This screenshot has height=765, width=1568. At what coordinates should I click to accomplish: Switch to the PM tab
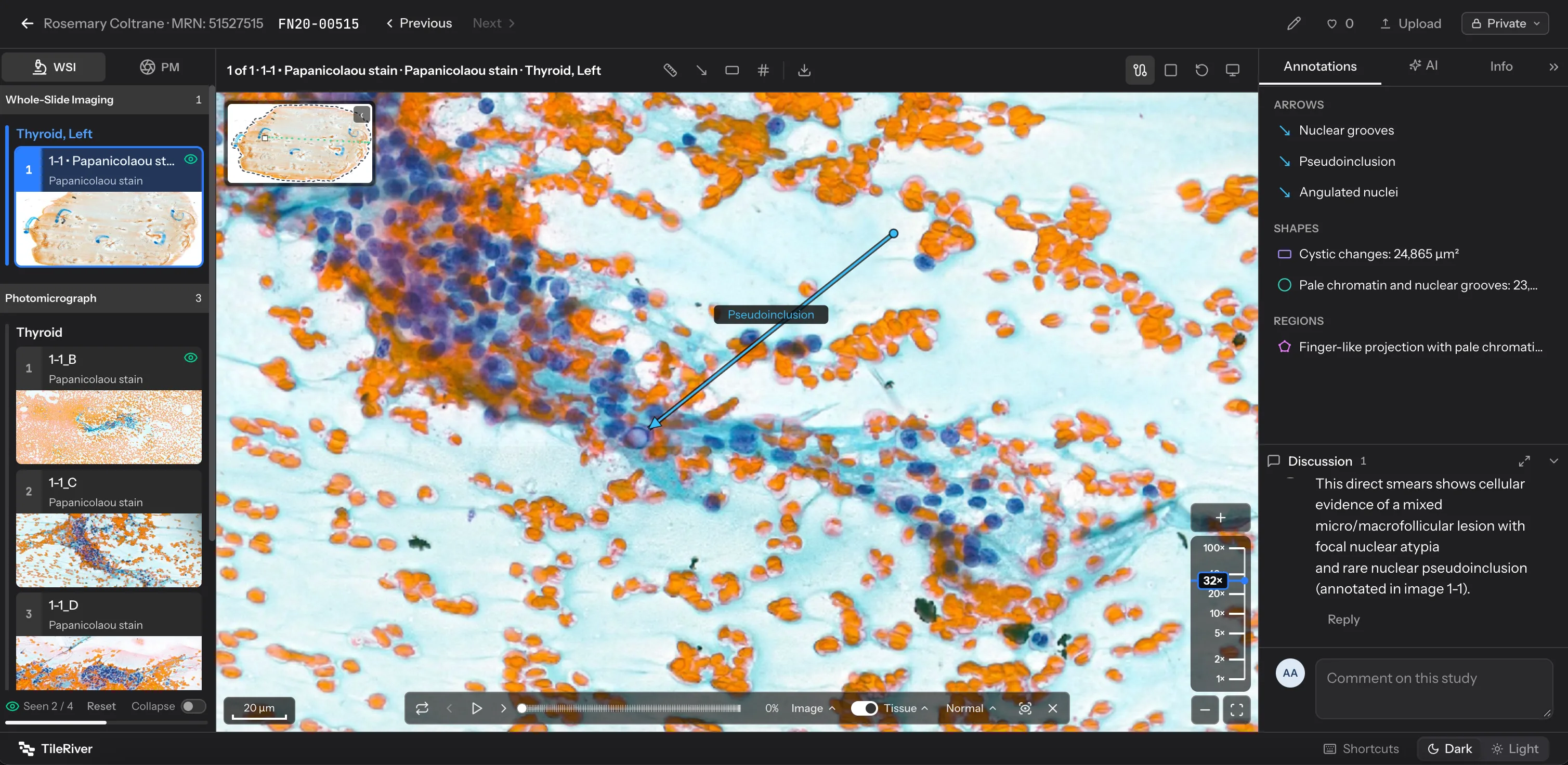160,67
